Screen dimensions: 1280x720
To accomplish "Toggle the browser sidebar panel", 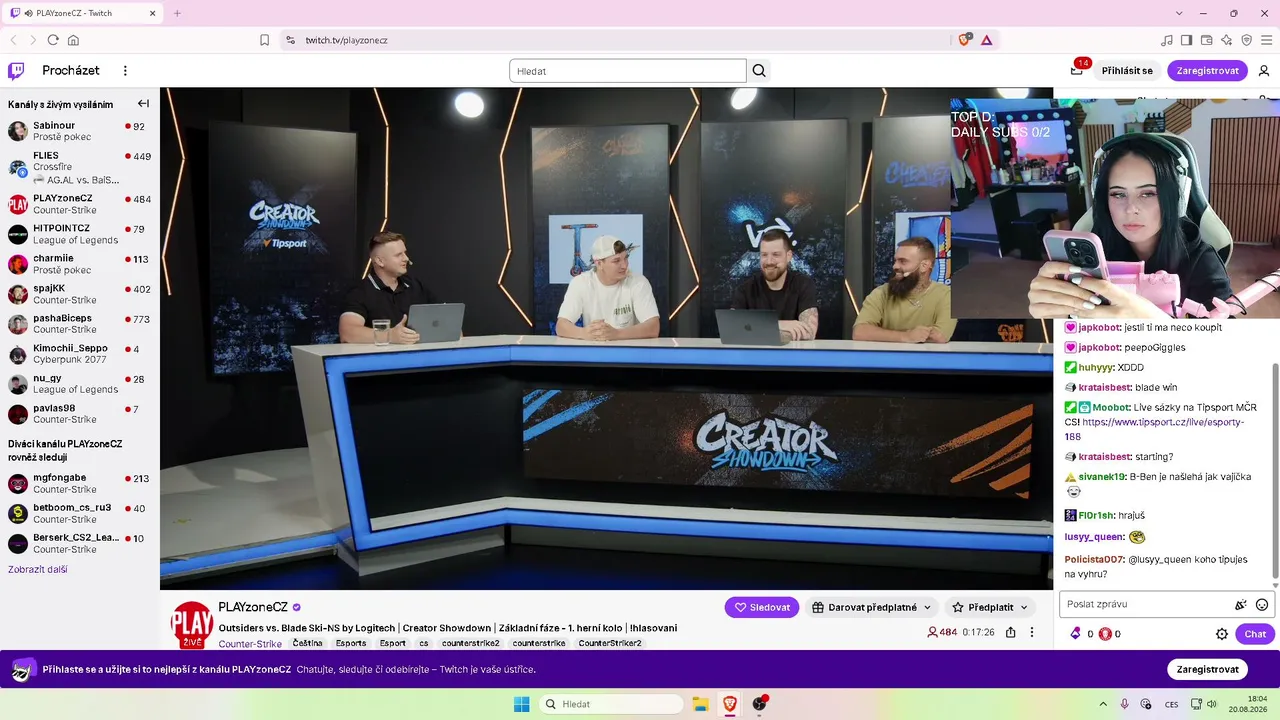I will 1186,40.
